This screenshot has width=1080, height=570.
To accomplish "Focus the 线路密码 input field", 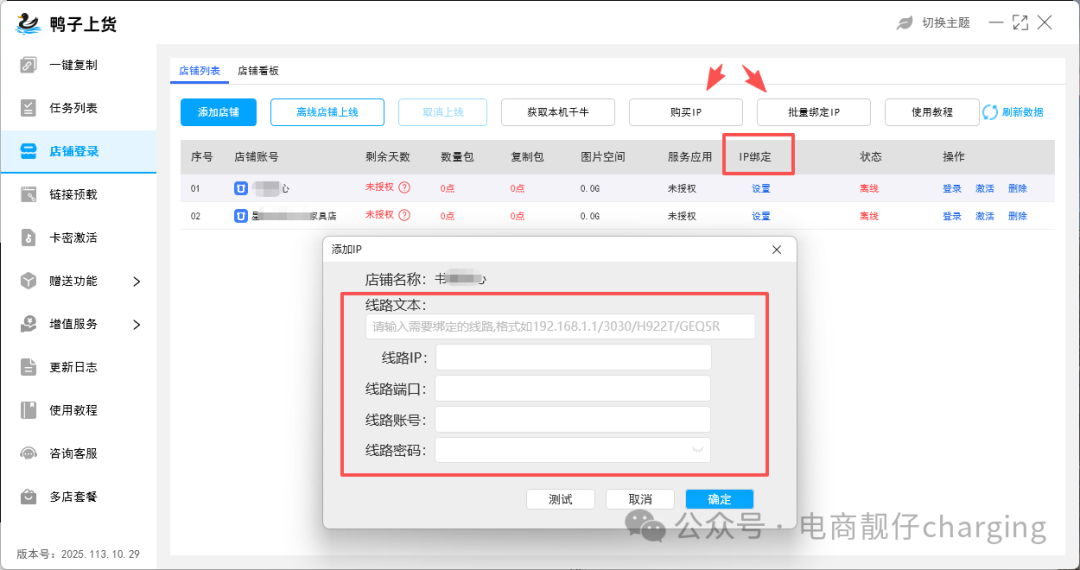I will tap(573, 450).
